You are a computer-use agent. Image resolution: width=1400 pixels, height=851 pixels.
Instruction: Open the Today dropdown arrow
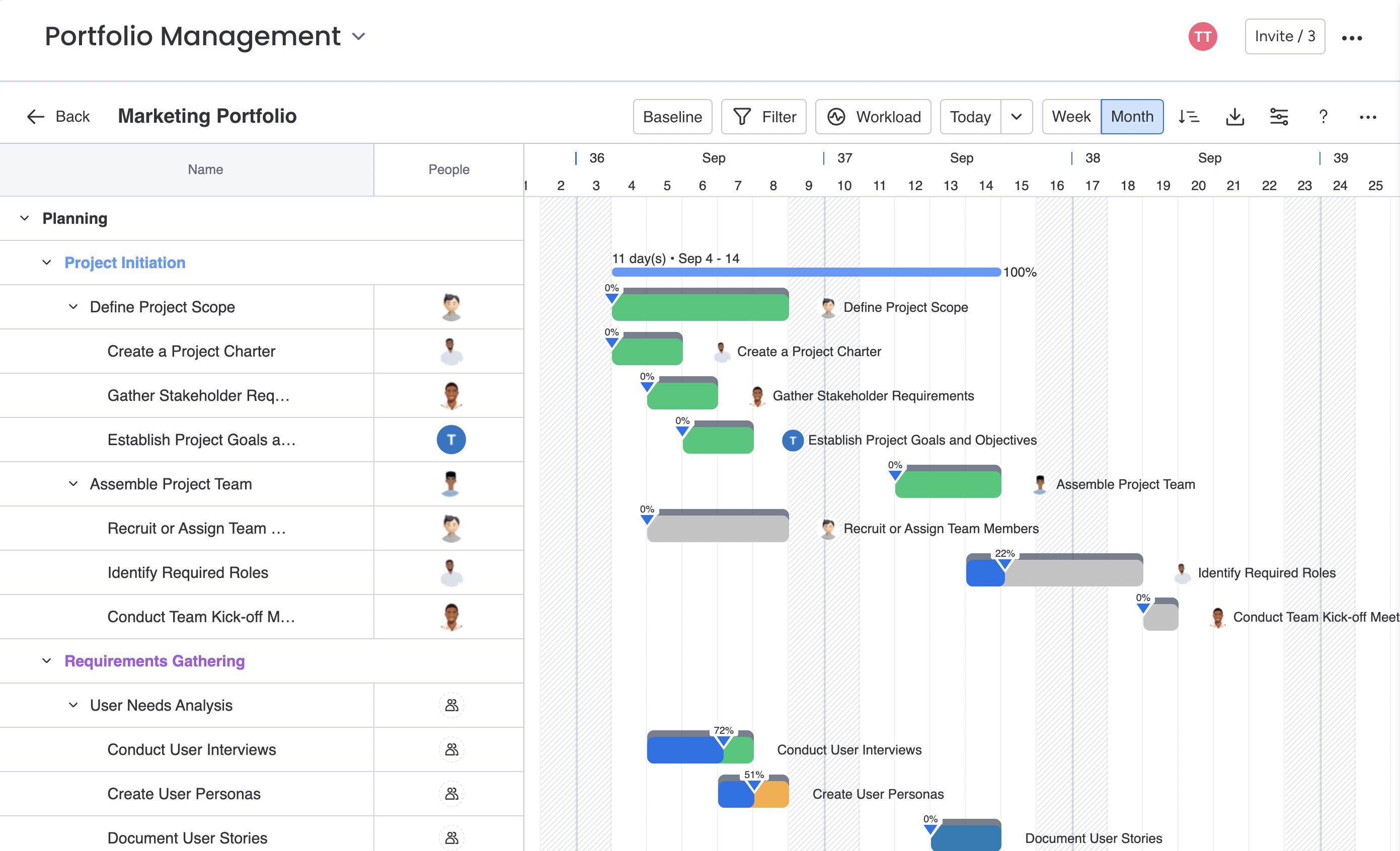coord(1017,117)
